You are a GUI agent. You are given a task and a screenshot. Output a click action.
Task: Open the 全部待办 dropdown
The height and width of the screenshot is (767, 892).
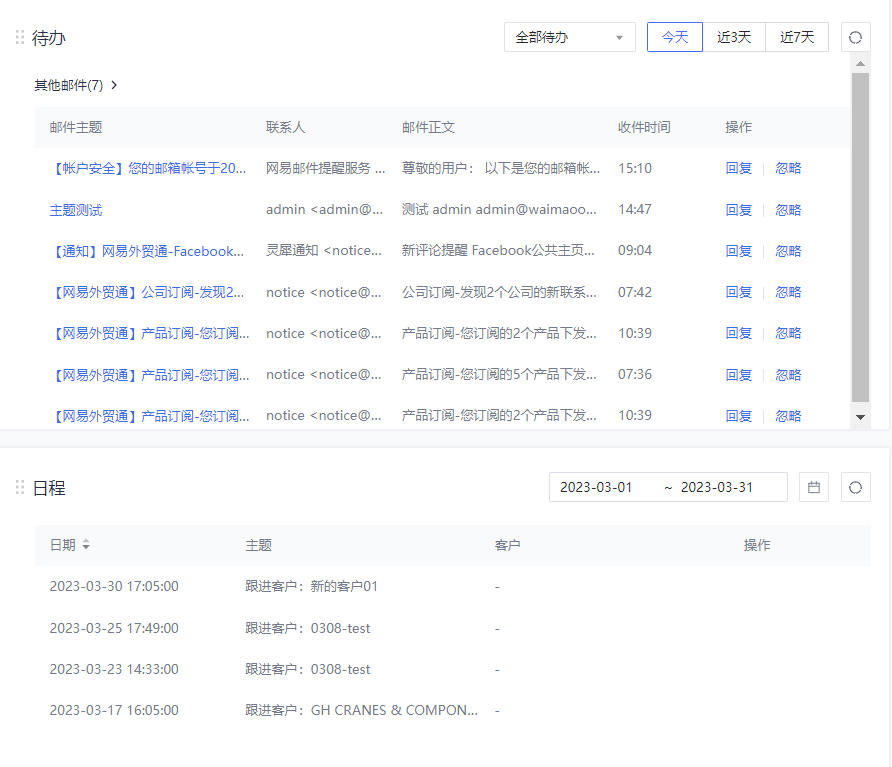click(569, 38)
